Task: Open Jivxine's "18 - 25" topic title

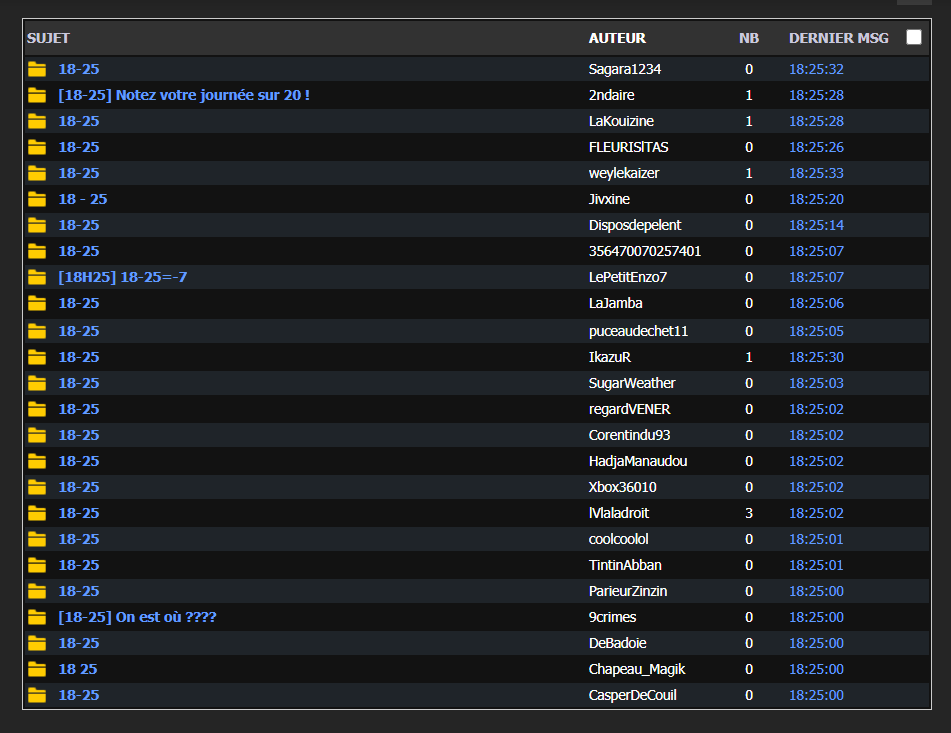Action: (x=83, y=199)
